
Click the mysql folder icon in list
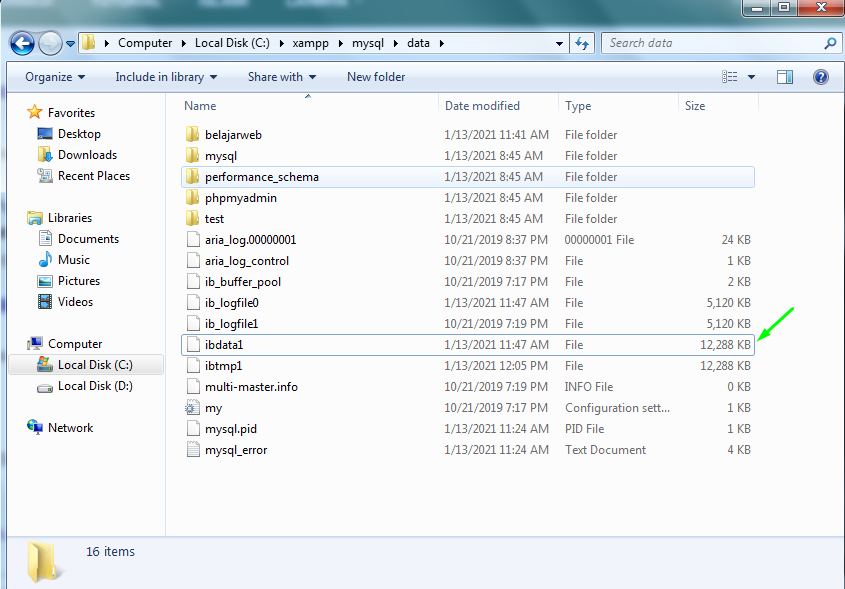point(192,155)
